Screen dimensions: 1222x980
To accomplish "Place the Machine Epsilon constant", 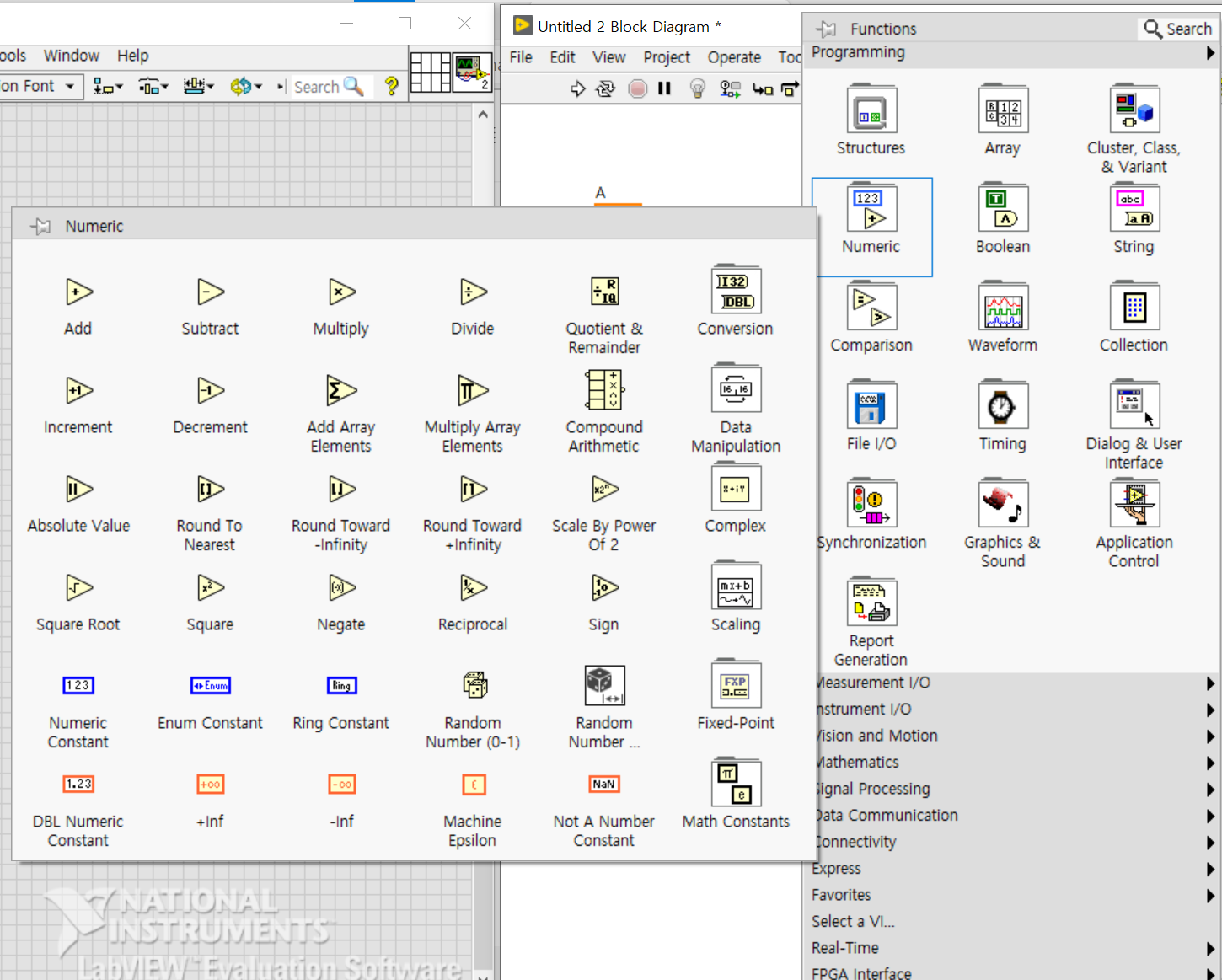I will point(474,785).
